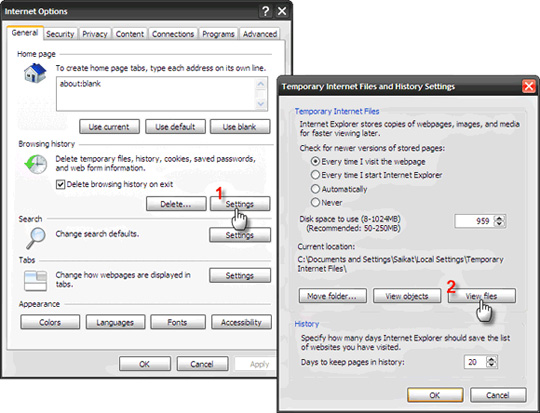Click the Delete... browsing history button
Screen dimensions: 540x413
click(176, 204)
